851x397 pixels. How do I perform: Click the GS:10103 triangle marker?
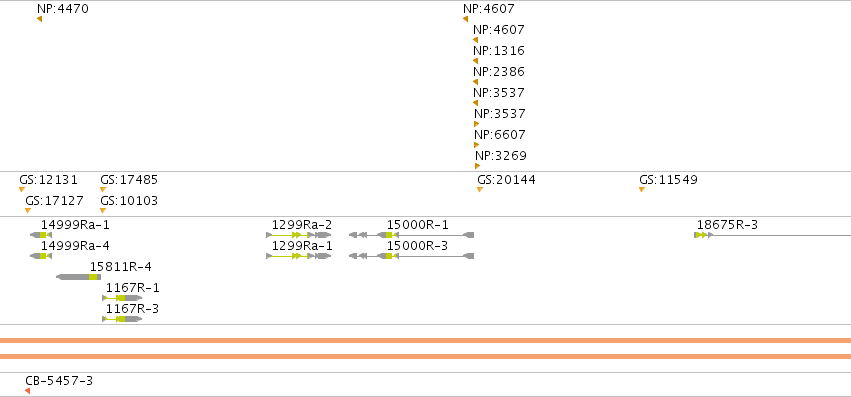click(x=103, y=210)
